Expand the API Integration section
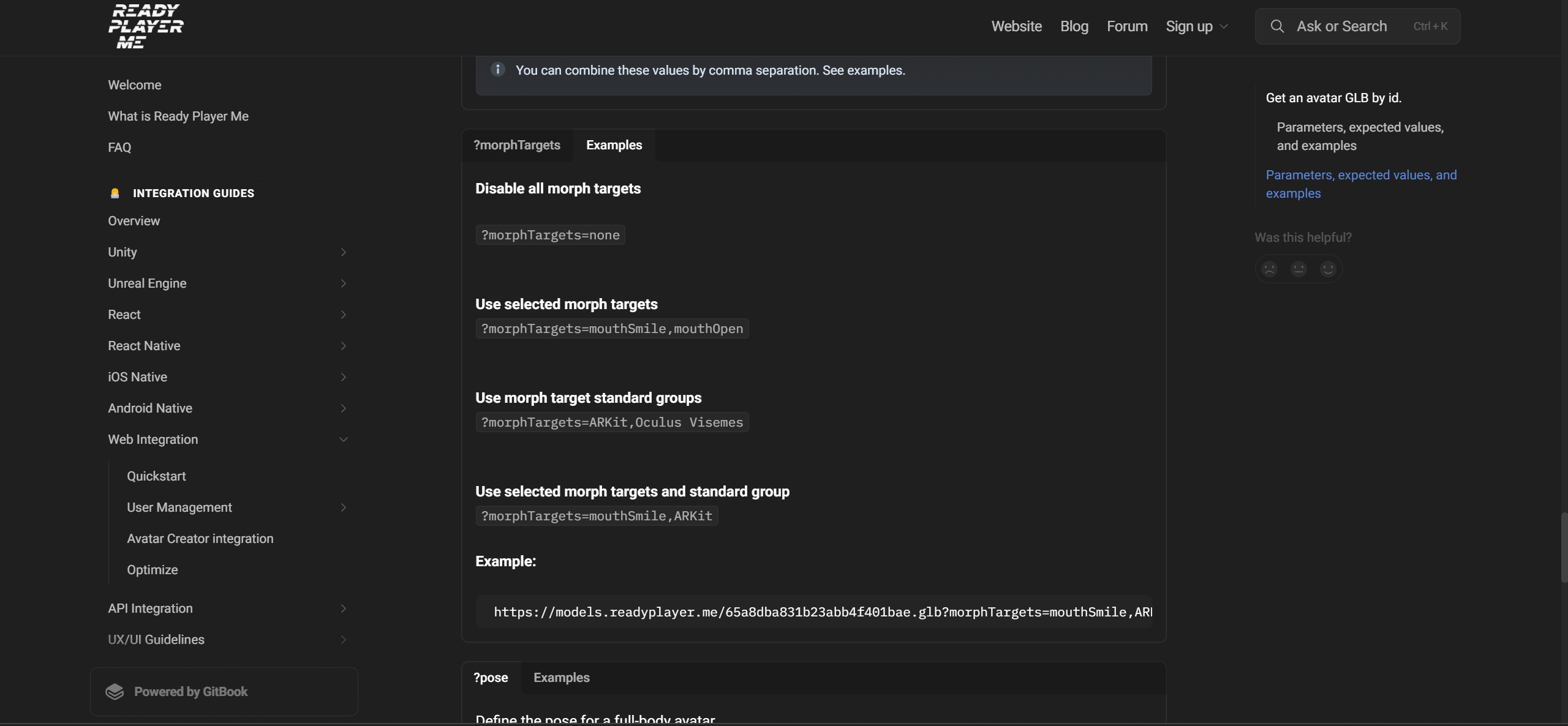The image size is (1568, 726). [x=343, y=608]
